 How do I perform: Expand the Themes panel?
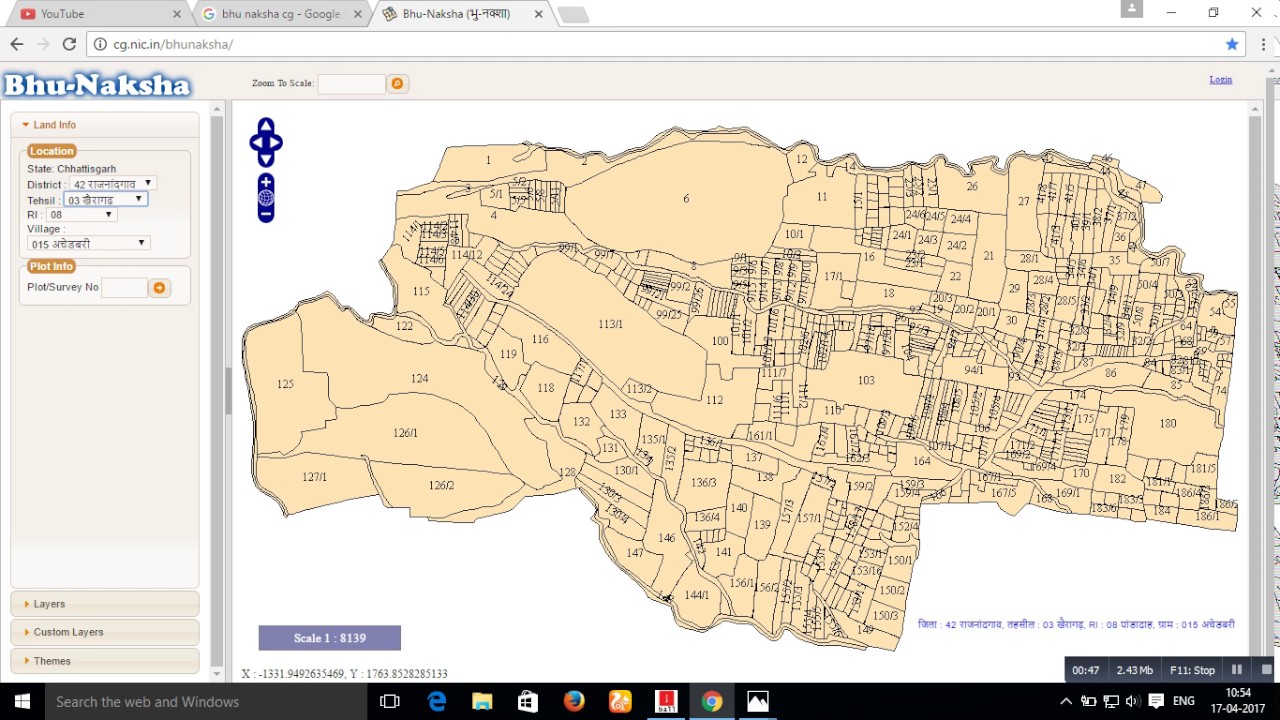click(105, 661)
